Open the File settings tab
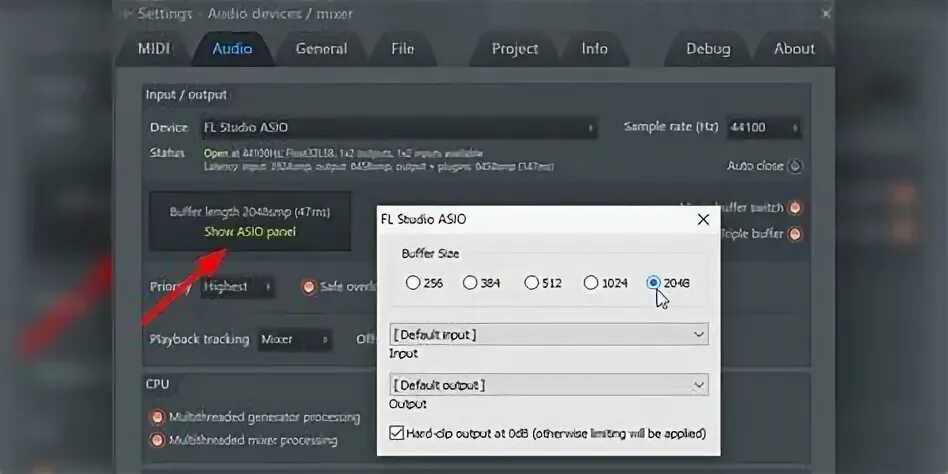 (x=403, y=49)
